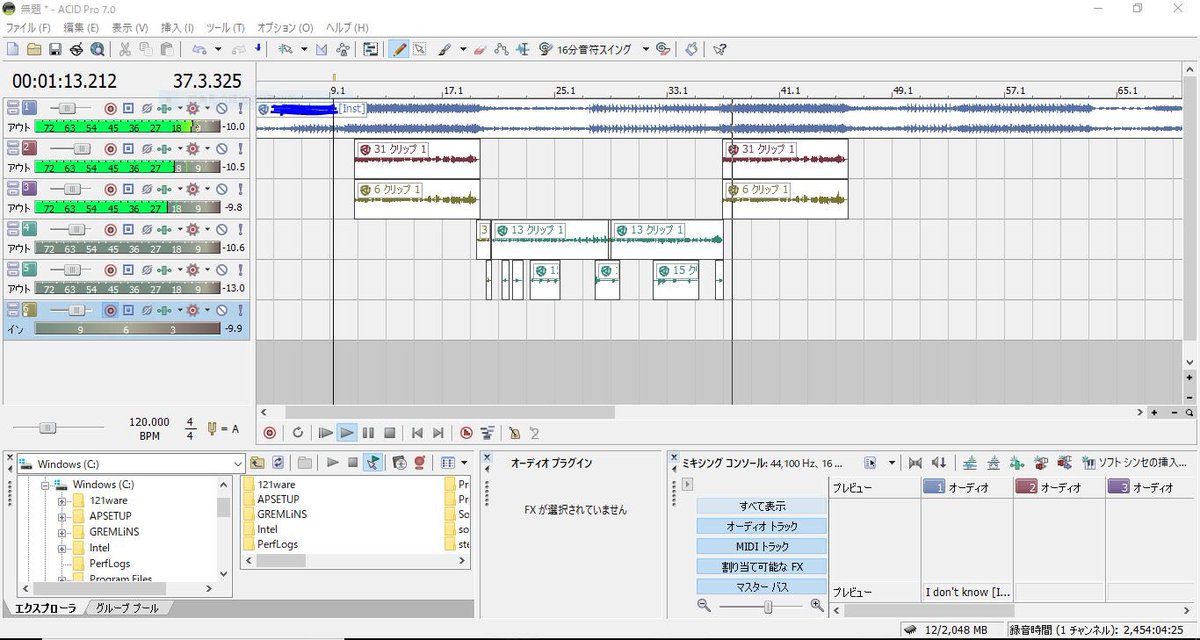The image size is (1200, 640).
Task: Switch to the エクスプローラ tab
Action: pyautogui.click(x=44, y=608)
